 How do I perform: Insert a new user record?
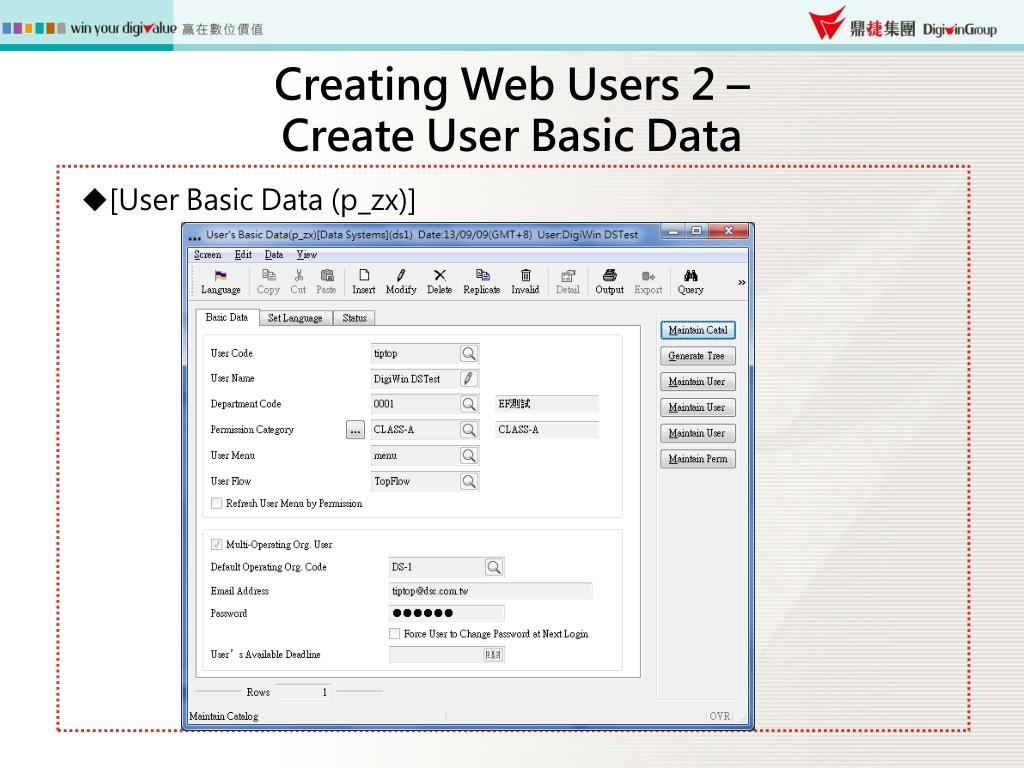(x=364, y=282)
